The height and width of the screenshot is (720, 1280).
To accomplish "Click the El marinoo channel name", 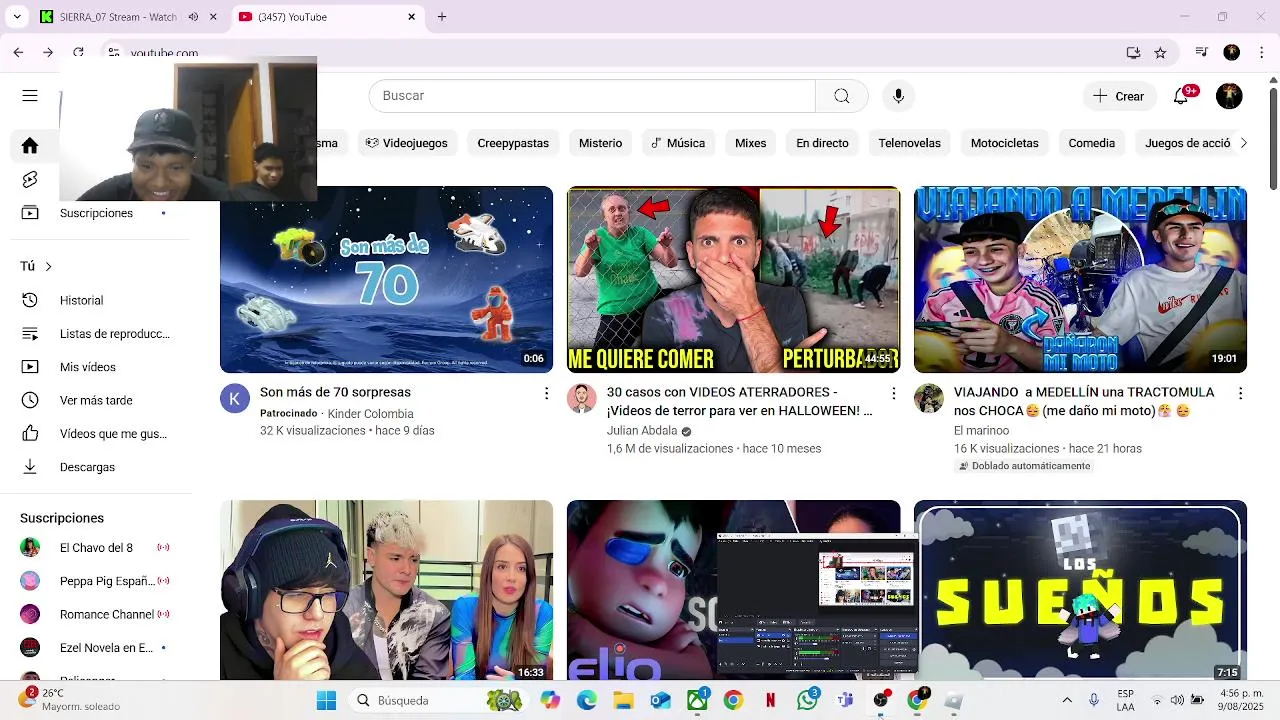I will (x=981, y=431).
